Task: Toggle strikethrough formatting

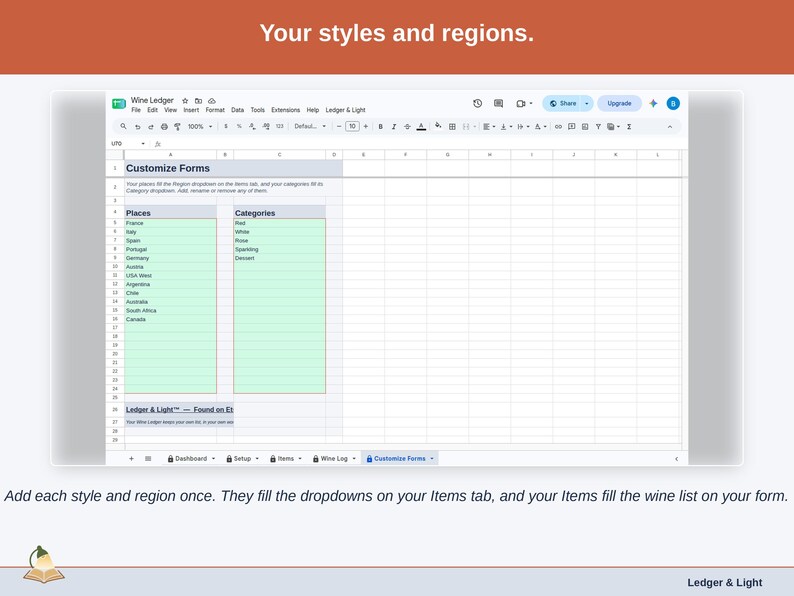Action: 407,127
